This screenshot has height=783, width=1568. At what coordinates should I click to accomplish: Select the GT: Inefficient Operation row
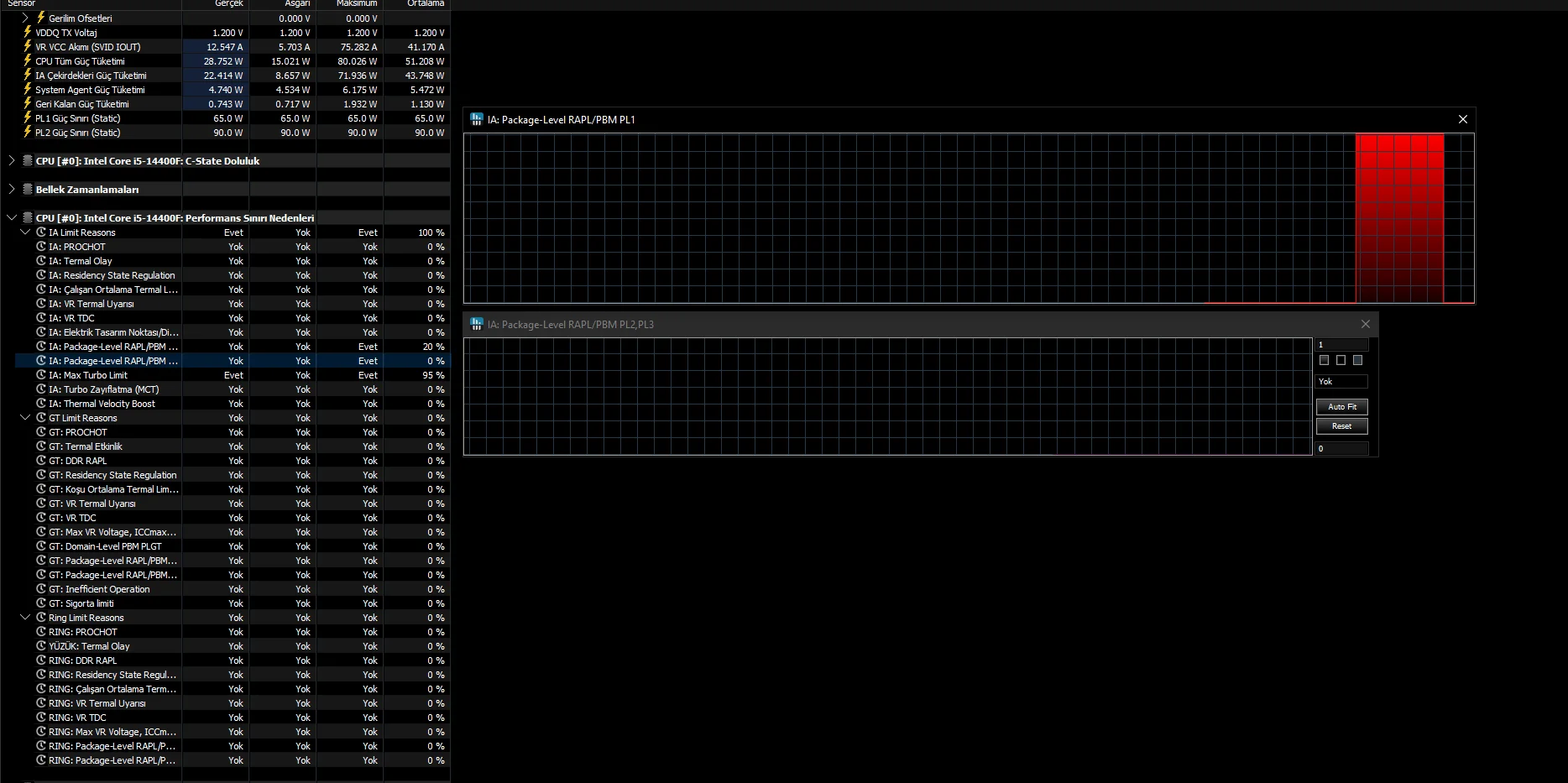[233, 589]
